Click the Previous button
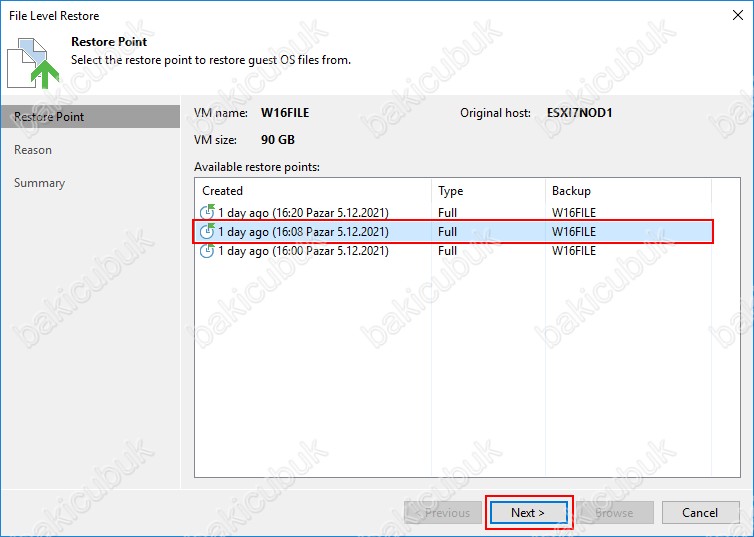This screenshot has height=537, width=754. point(443,513)
